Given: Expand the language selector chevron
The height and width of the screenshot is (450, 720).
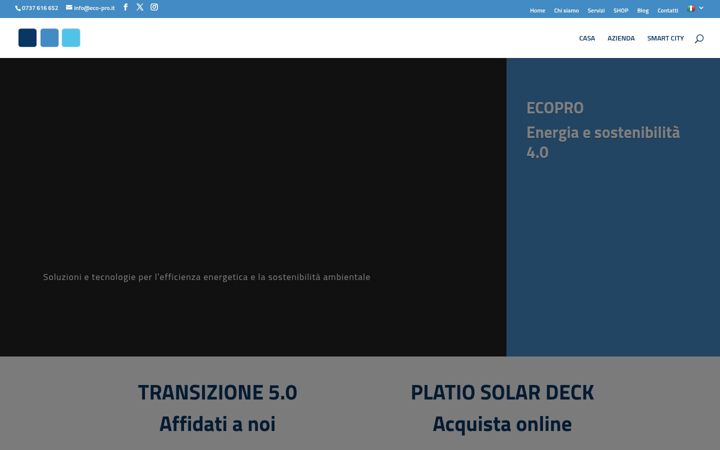Looking at the screenshot, I should (x=701, y=8).
